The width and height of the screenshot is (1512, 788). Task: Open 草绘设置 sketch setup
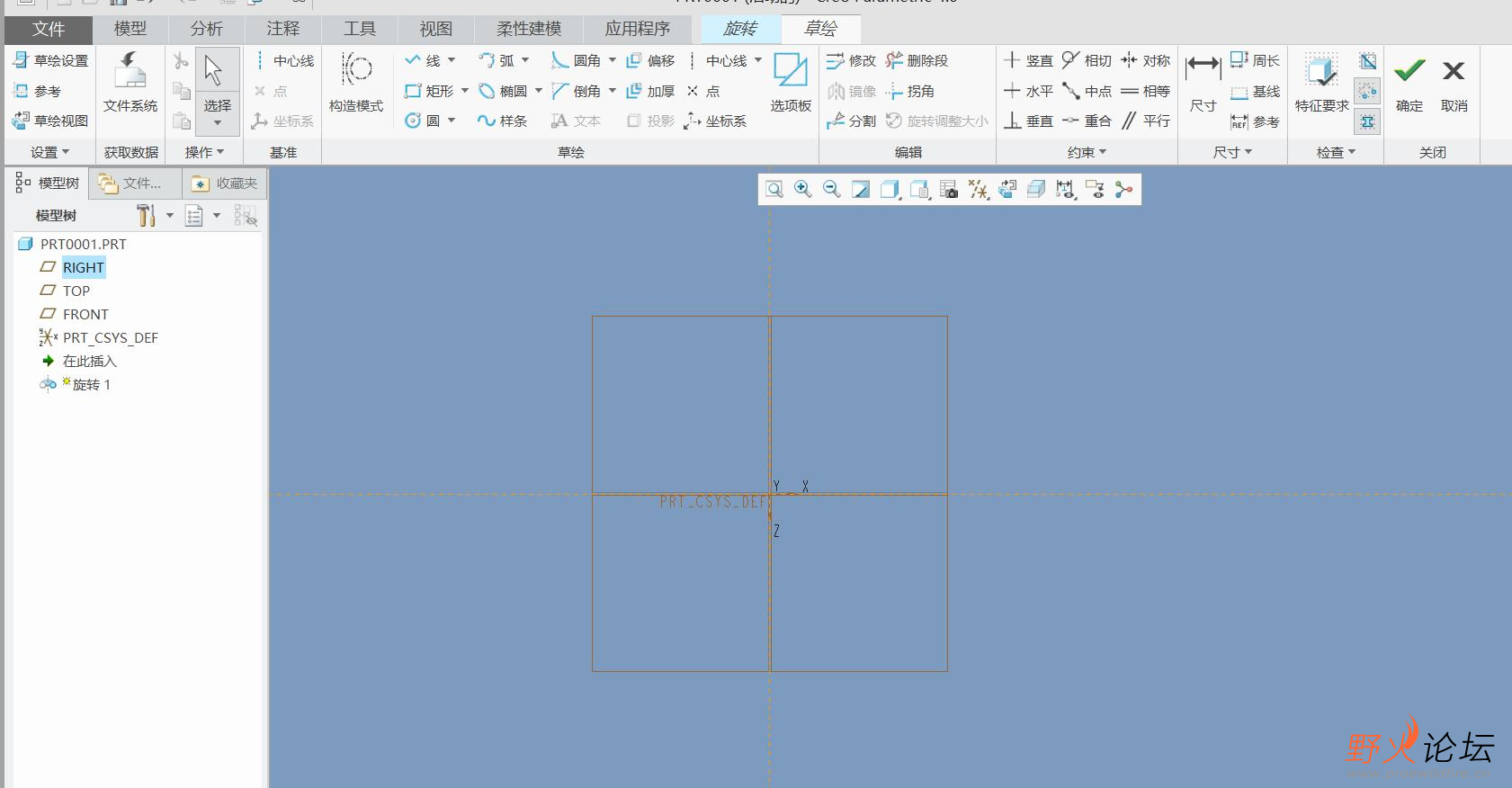(50, 60)
